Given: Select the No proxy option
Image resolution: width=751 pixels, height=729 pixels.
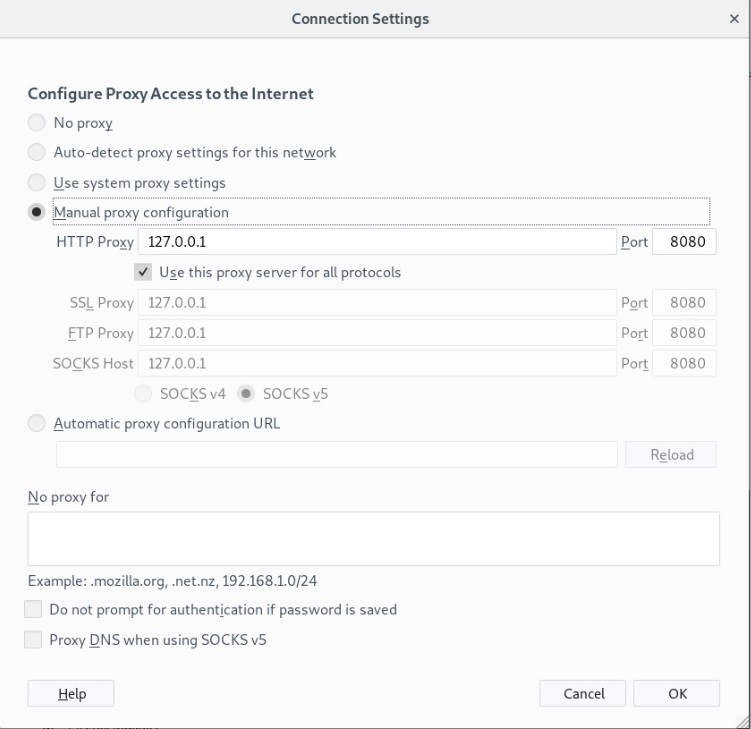Looking at the screenshot, I should (x=37, y=123).
